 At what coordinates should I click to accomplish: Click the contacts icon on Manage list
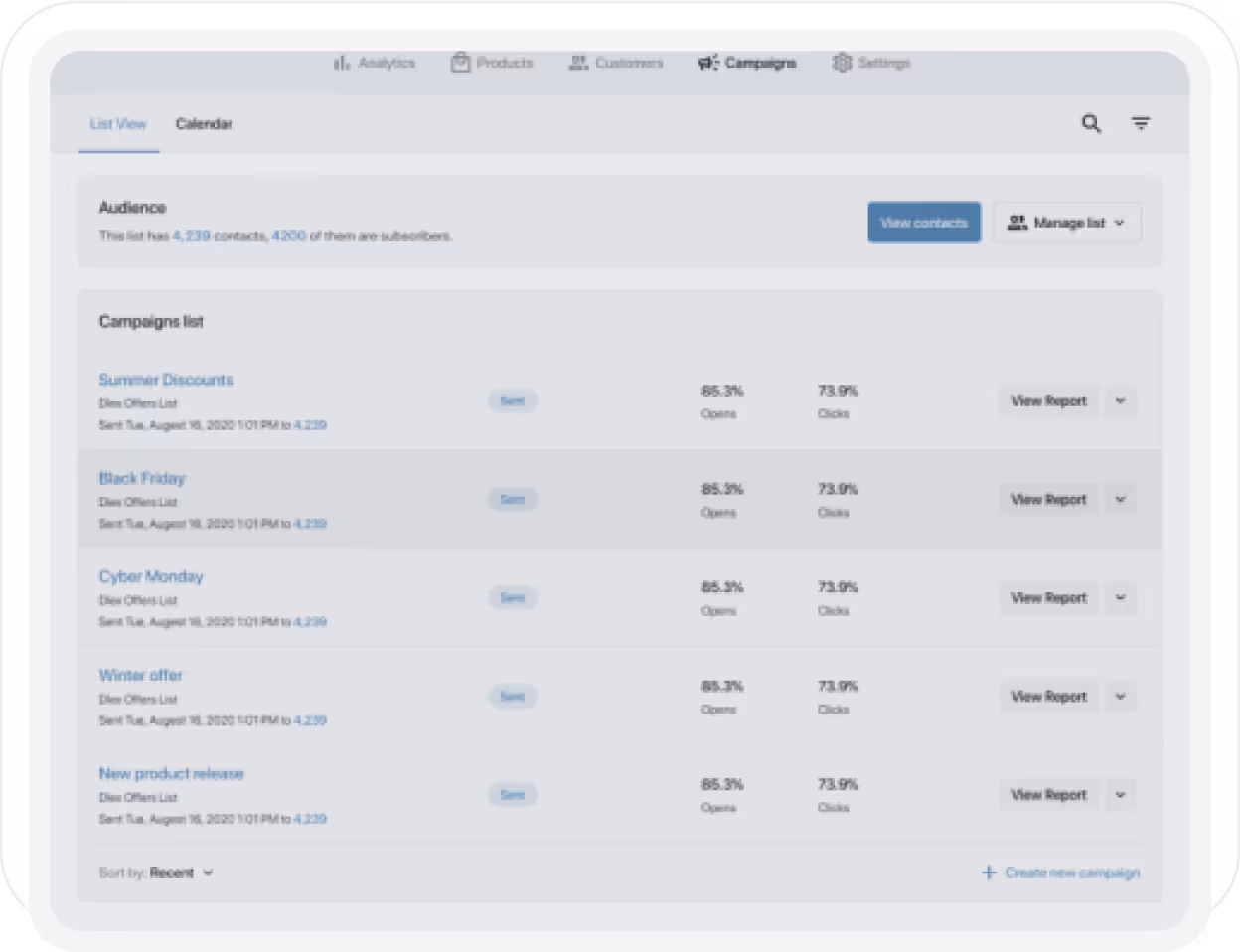click(1017, 222)
